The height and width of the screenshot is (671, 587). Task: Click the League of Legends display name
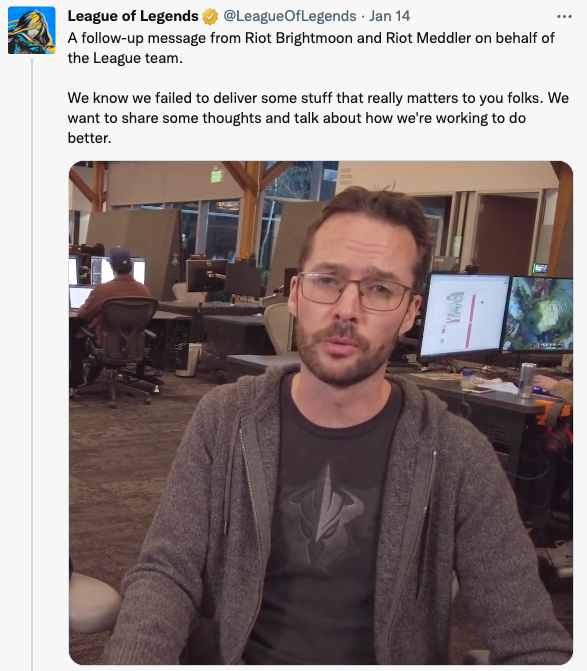click(x=133, y=16)
